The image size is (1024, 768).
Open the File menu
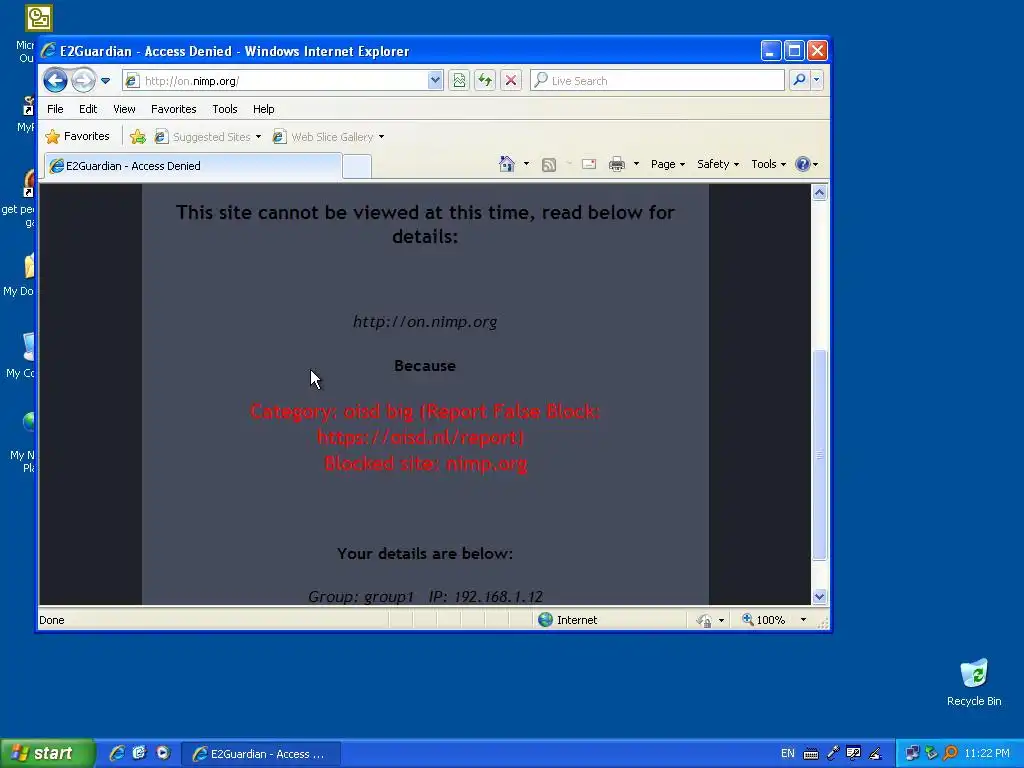click(x=56, y=109)
